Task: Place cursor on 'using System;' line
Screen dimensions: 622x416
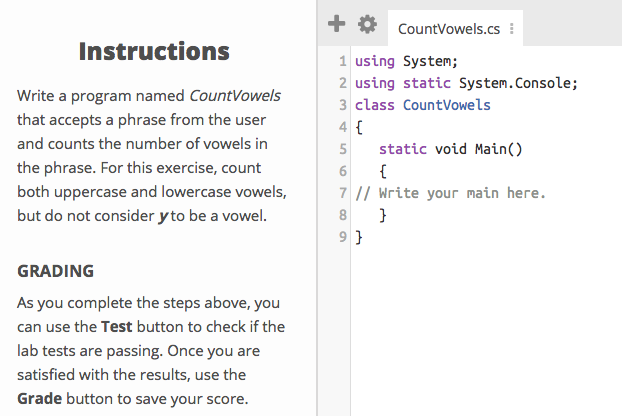Action: [x=406, y=61]
